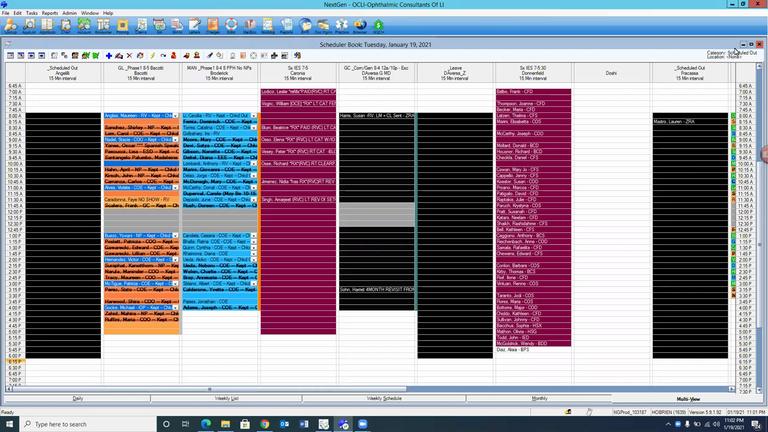Image resolution: width=768 pixels, height=432 pixels.
Task: Expand dropdown arrow on Li, Cecilia appointment
Action: tap(255, 116)
